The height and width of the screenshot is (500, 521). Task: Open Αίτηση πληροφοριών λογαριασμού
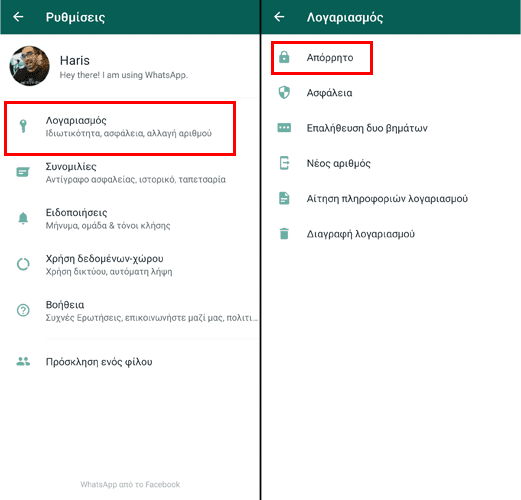tap(391, 199)
